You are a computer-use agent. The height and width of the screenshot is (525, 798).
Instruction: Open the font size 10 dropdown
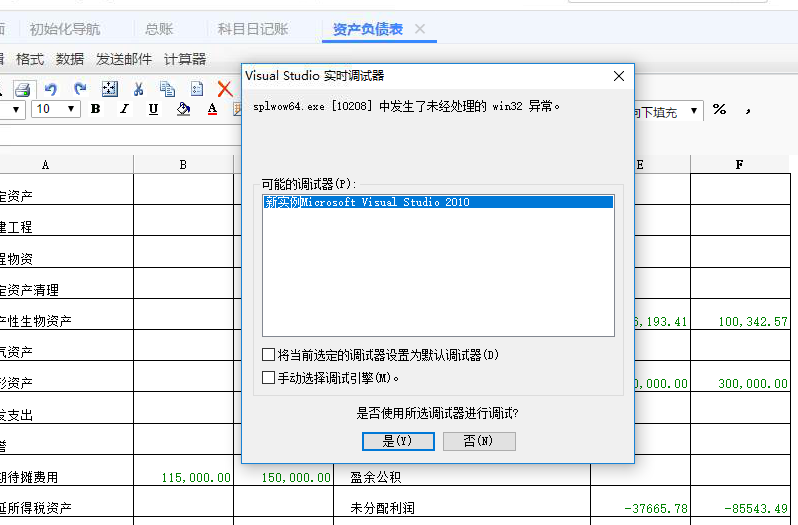(x=71, y=109)
